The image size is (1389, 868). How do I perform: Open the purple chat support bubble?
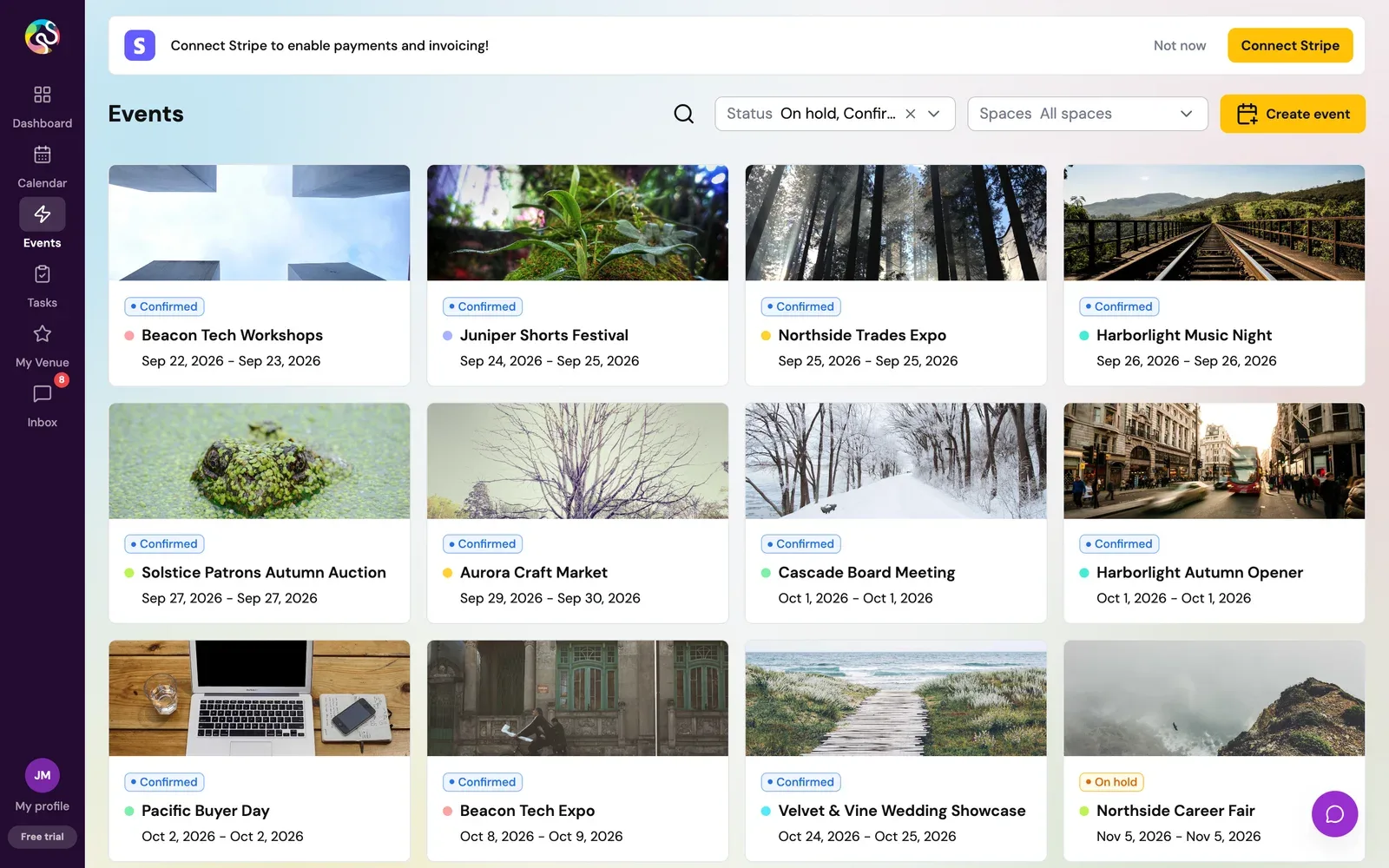(x=1334, y=814)
